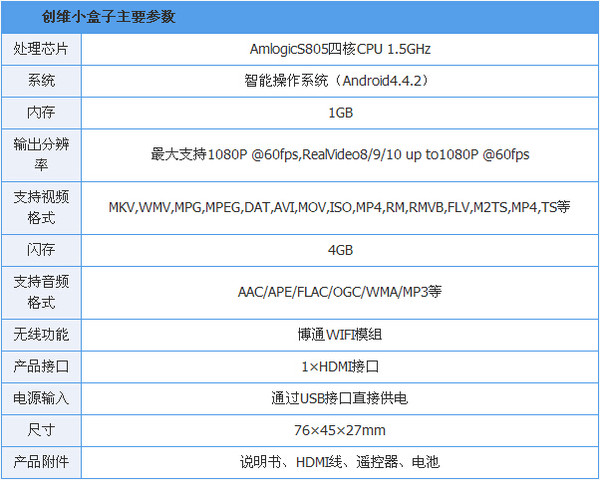The width and height of the screenshot is (600, 480).
Task: Select the 系统 row label
Action: [x=41, y=81]
